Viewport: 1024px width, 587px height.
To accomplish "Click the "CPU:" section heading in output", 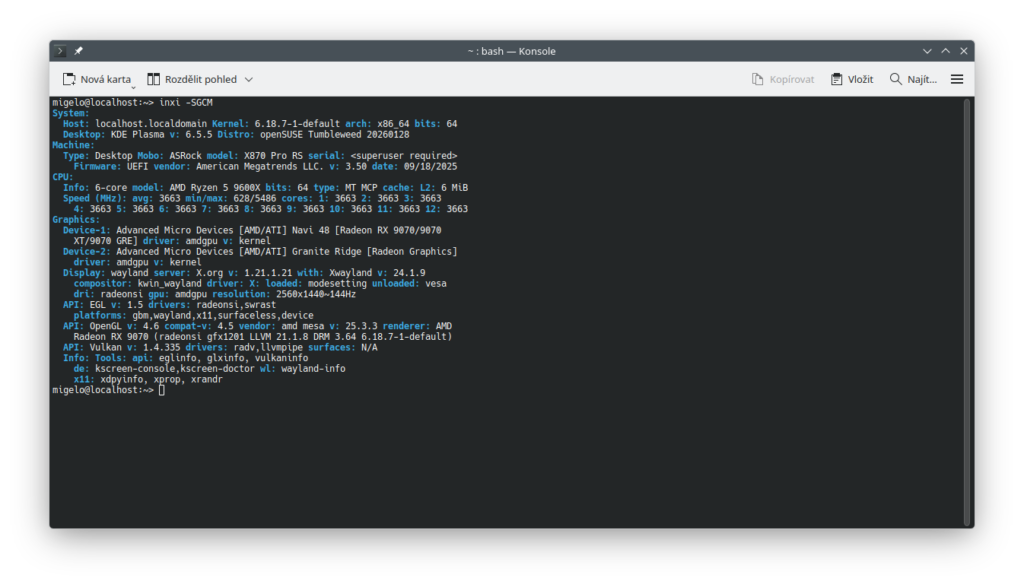I will (62, 176).
